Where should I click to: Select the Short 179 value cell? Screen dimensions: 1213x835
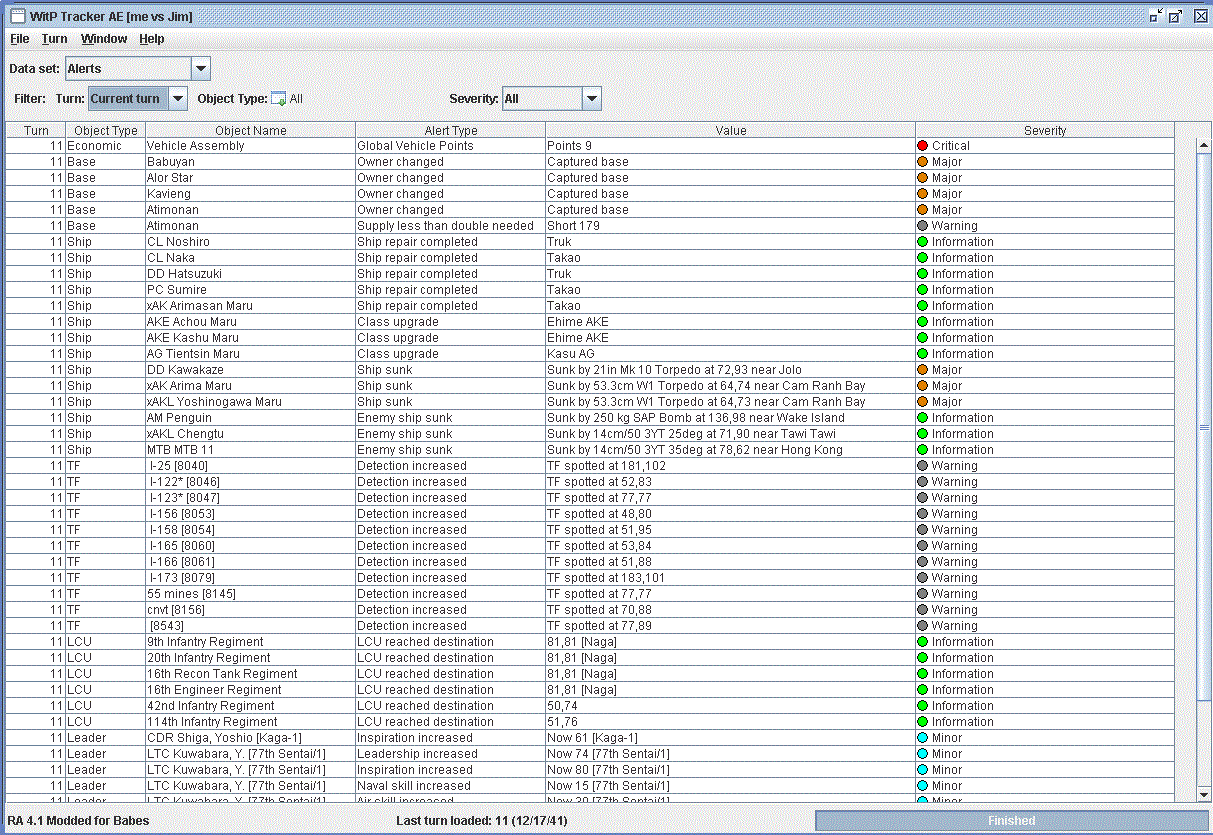(731, 226)
